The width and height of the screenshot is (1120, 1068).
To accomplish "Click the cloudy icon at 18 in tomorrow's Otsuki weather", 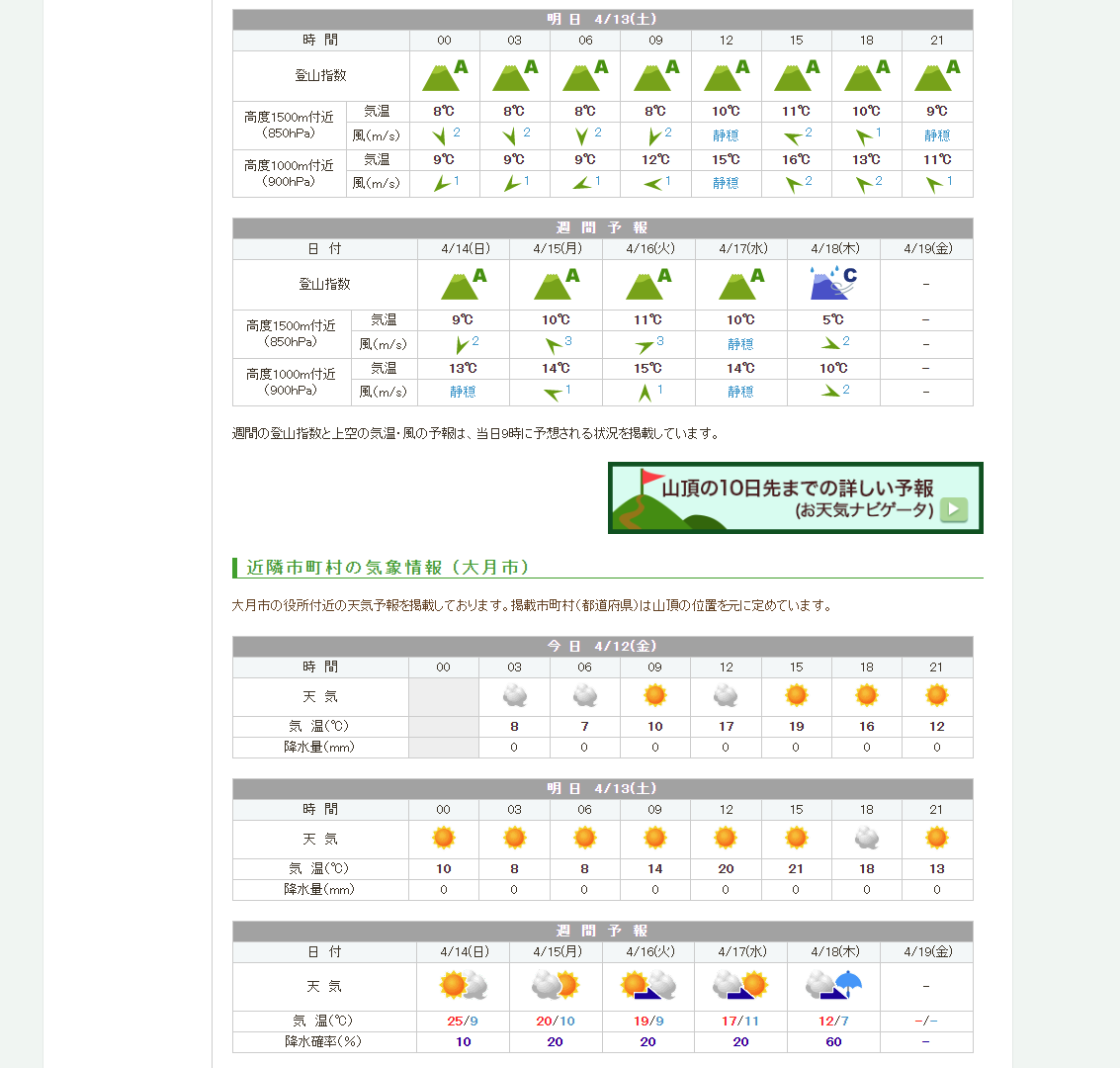I will coord(866,839).
